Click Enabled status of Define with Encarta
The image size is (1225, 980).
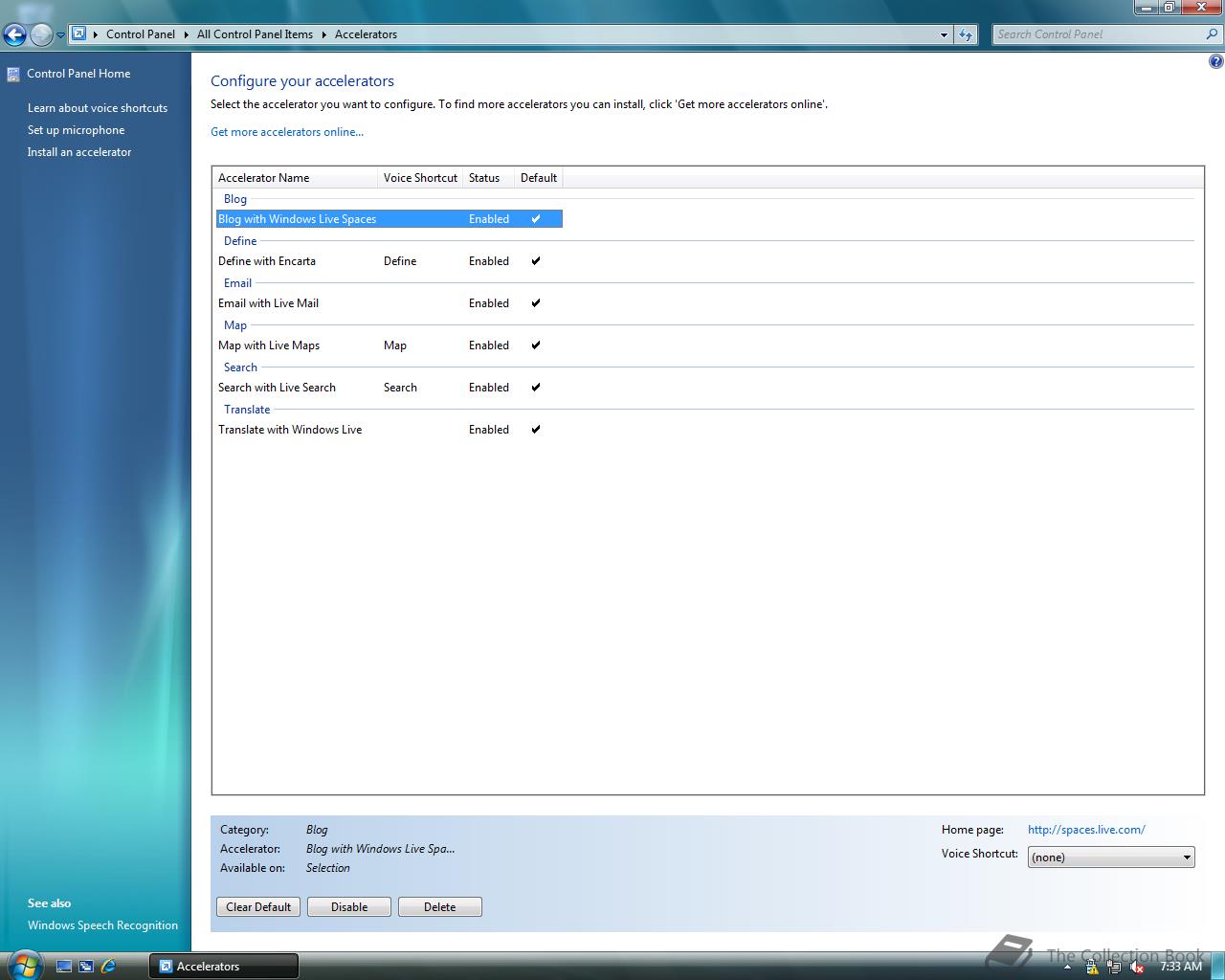coord(489,261)
